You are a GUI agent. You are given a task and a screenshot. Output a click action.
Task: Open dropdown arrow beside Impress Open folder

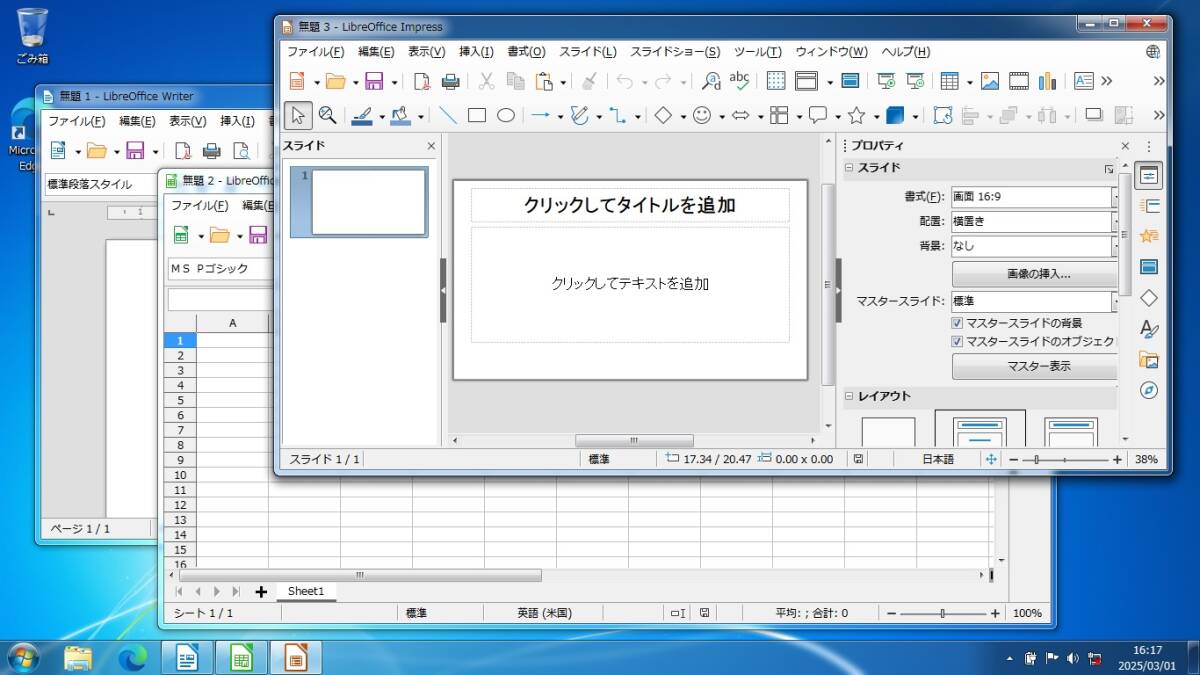(356, 82)
